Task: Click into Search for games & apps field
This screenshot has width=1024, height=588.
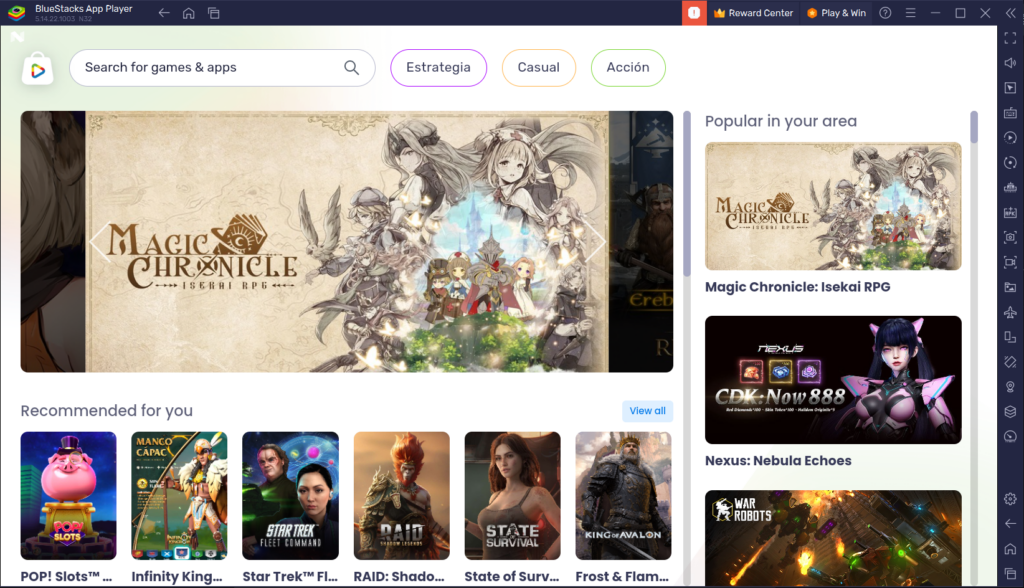Action: (222, 67)
